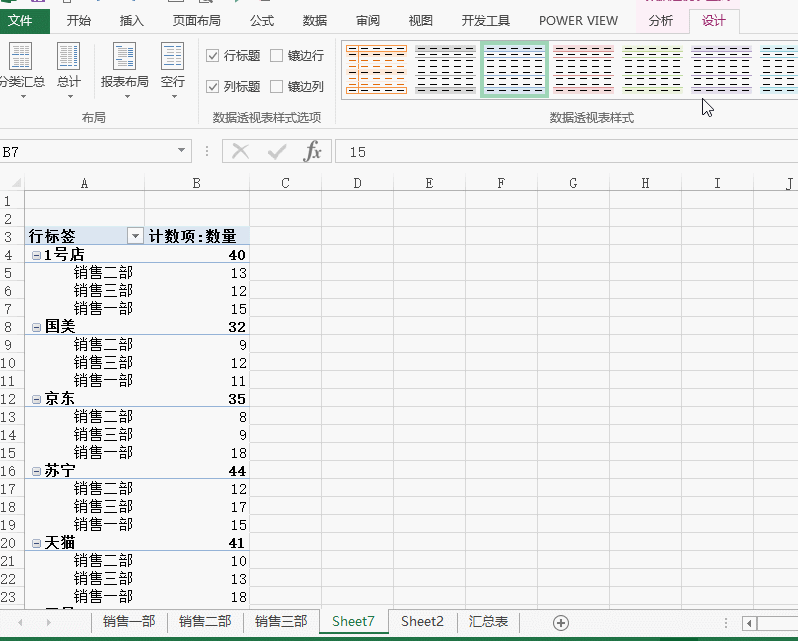Viewport: 798px width, 641px height.
Task: Uncheck the 行标题 checkbox
Action: point(213,56)
